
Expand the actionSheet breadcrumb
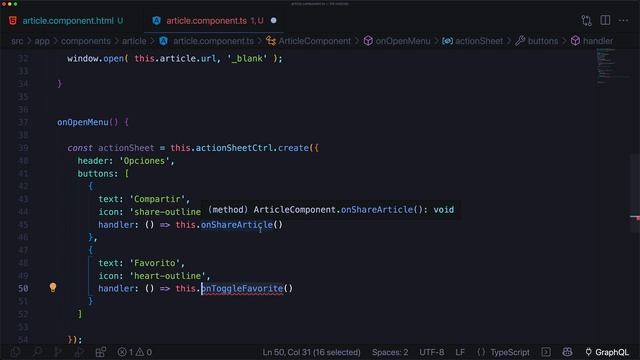[x=479, y=41]
